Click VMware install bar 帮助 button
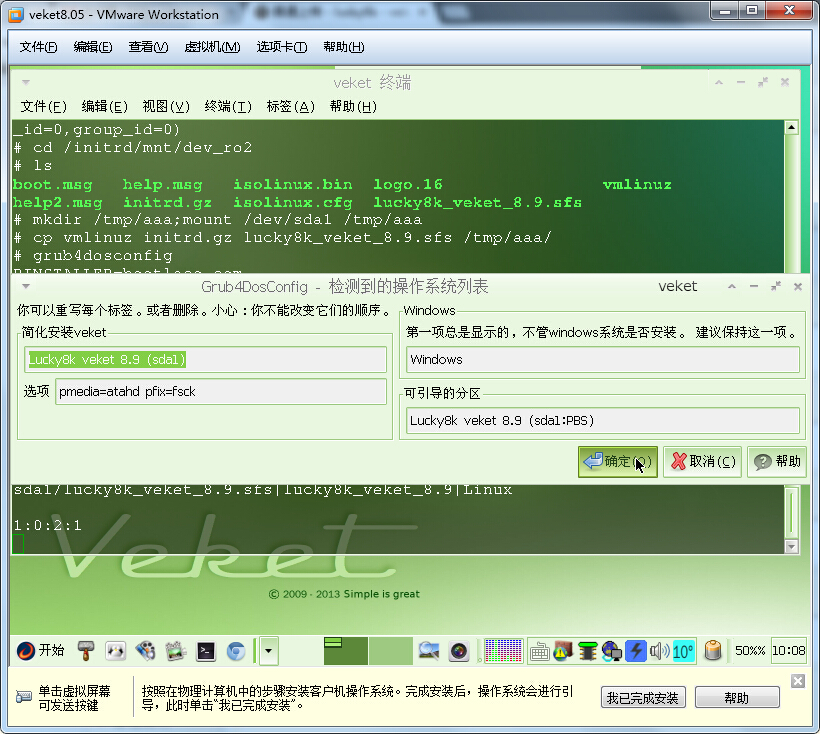820x734 pixels. pos(736,698)
